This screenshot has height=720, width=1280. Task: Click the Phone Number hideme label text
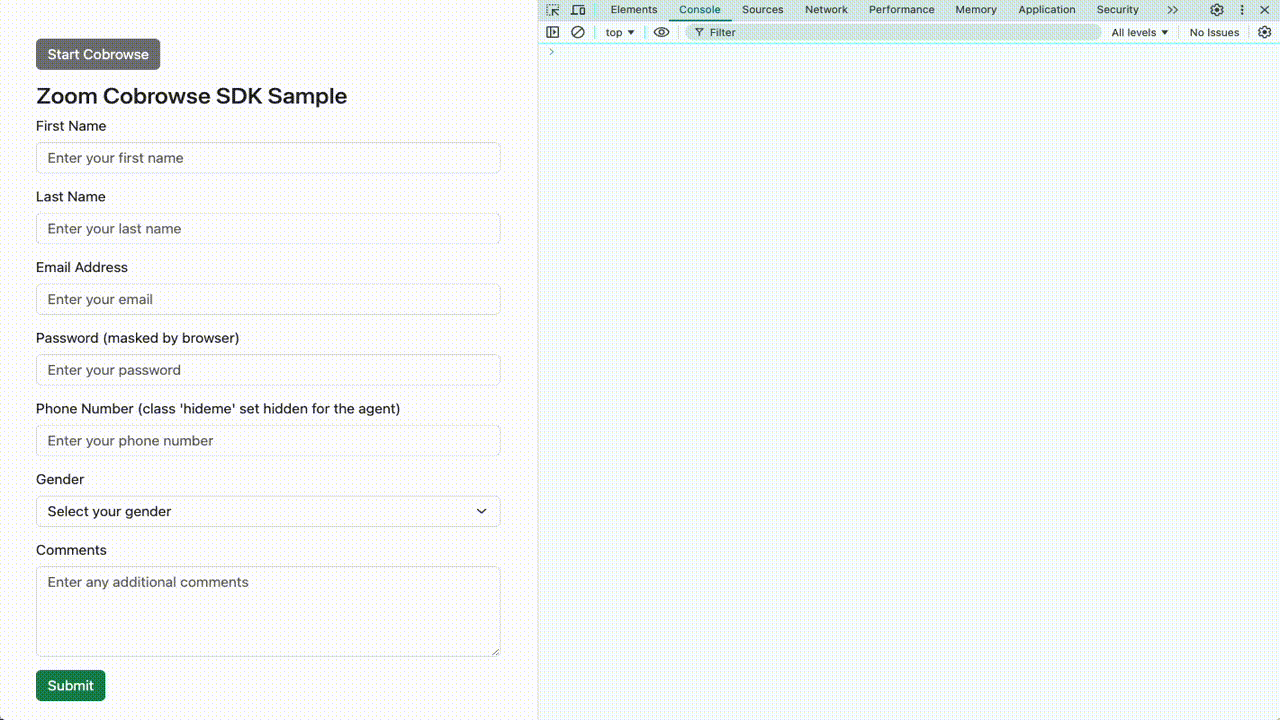218,408
